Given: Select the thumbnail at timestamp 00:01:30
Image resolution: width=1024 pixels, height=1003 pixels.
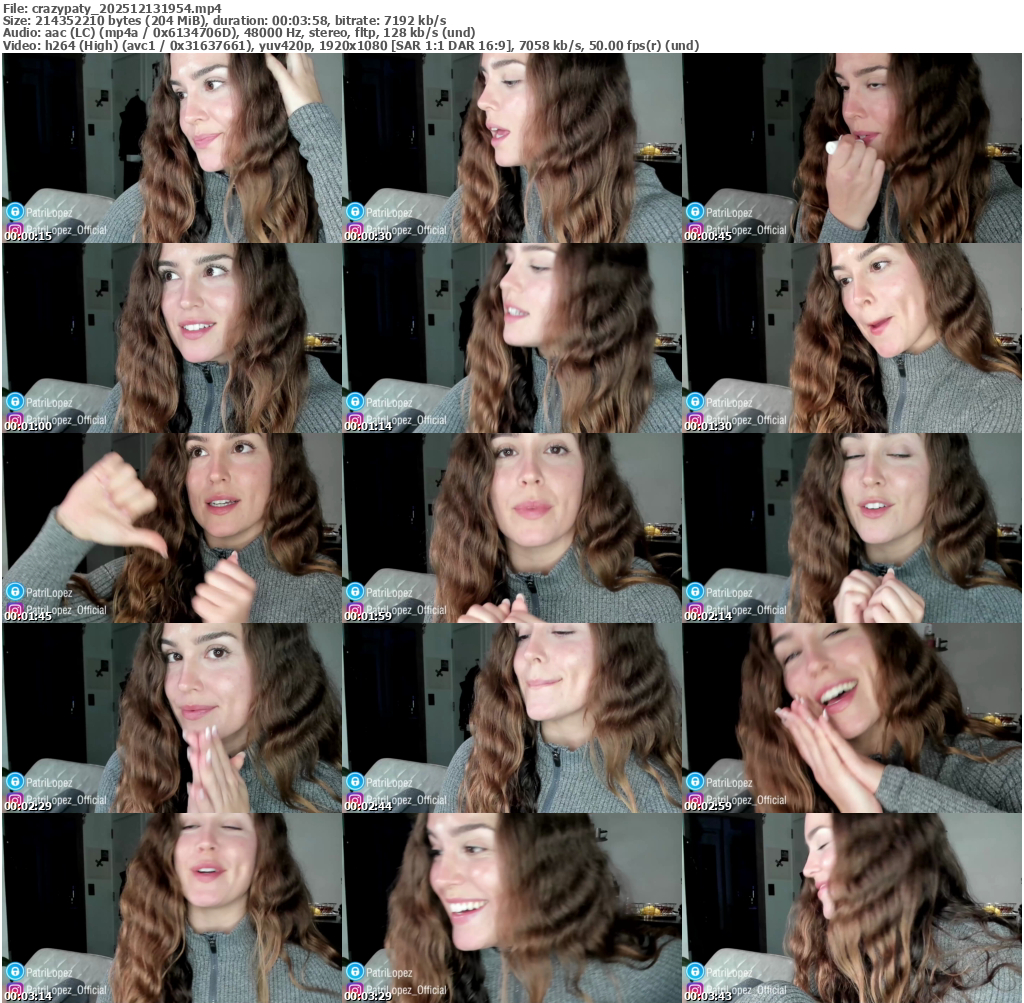Looking at the screenshot, I should pos(852,338).
